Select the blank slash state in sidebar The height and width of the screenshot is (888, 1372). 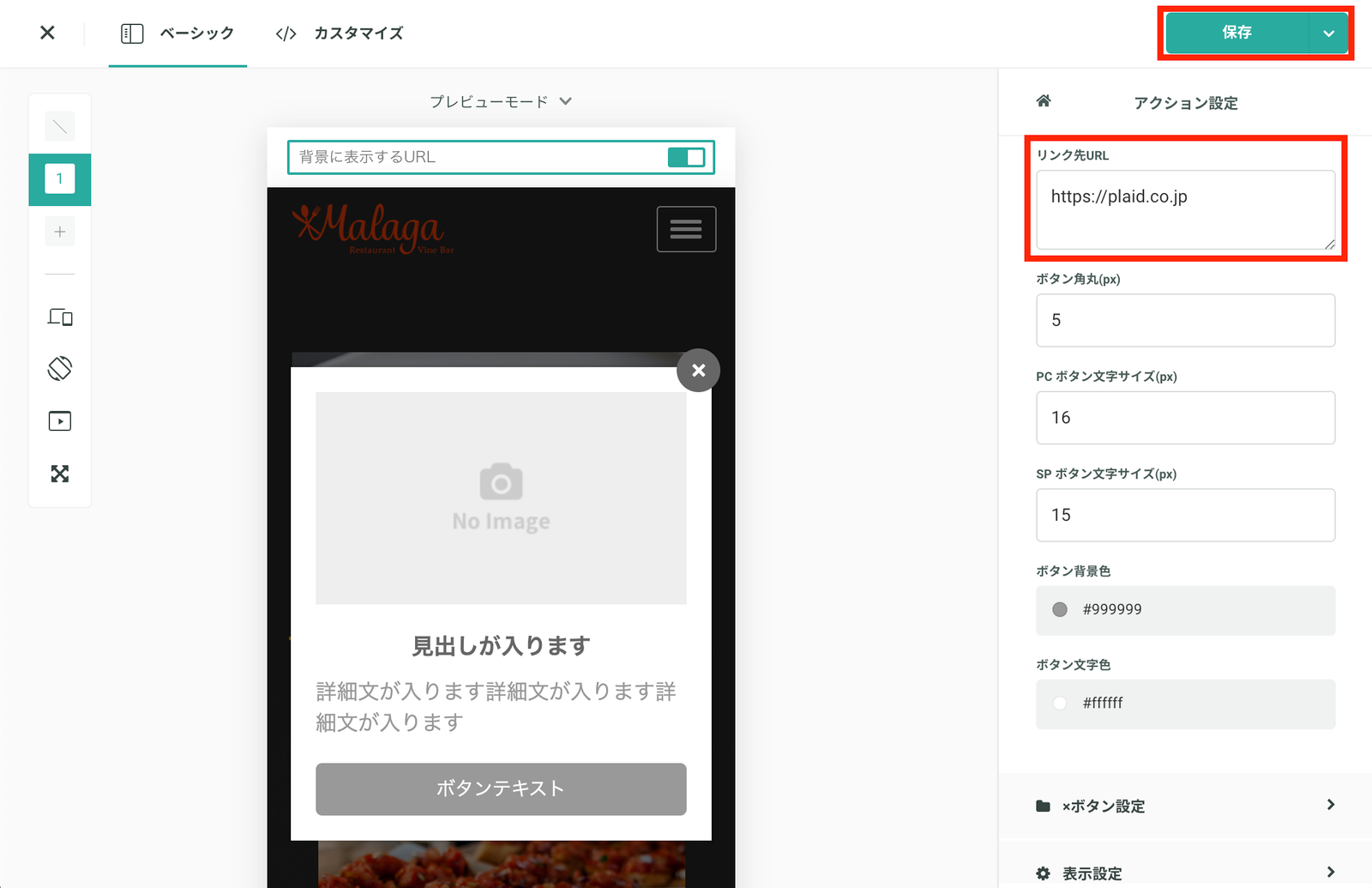tap(60, 127)
